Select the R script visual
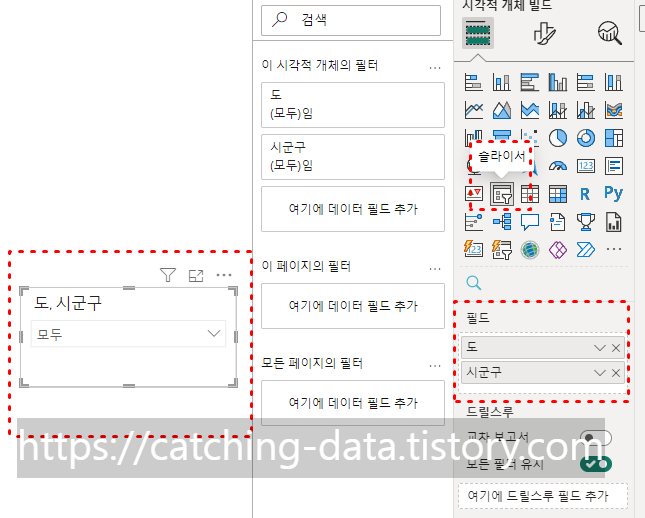Viewport: 645px width, 518px height. click(x=585, y=193)
